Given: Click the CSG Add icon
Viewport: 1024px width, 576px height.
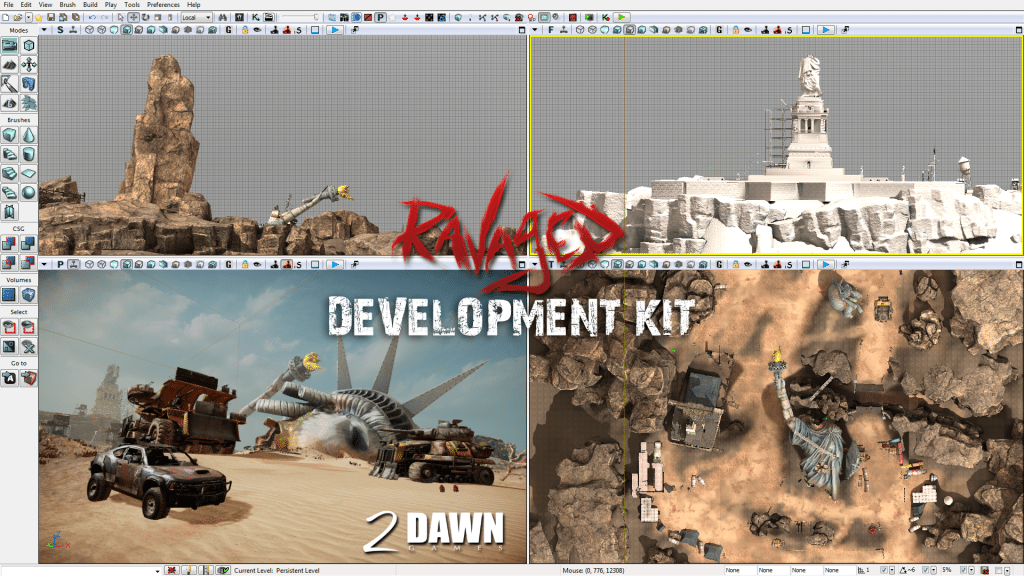Looking at the screenshot, I should [x=9, y=244].
